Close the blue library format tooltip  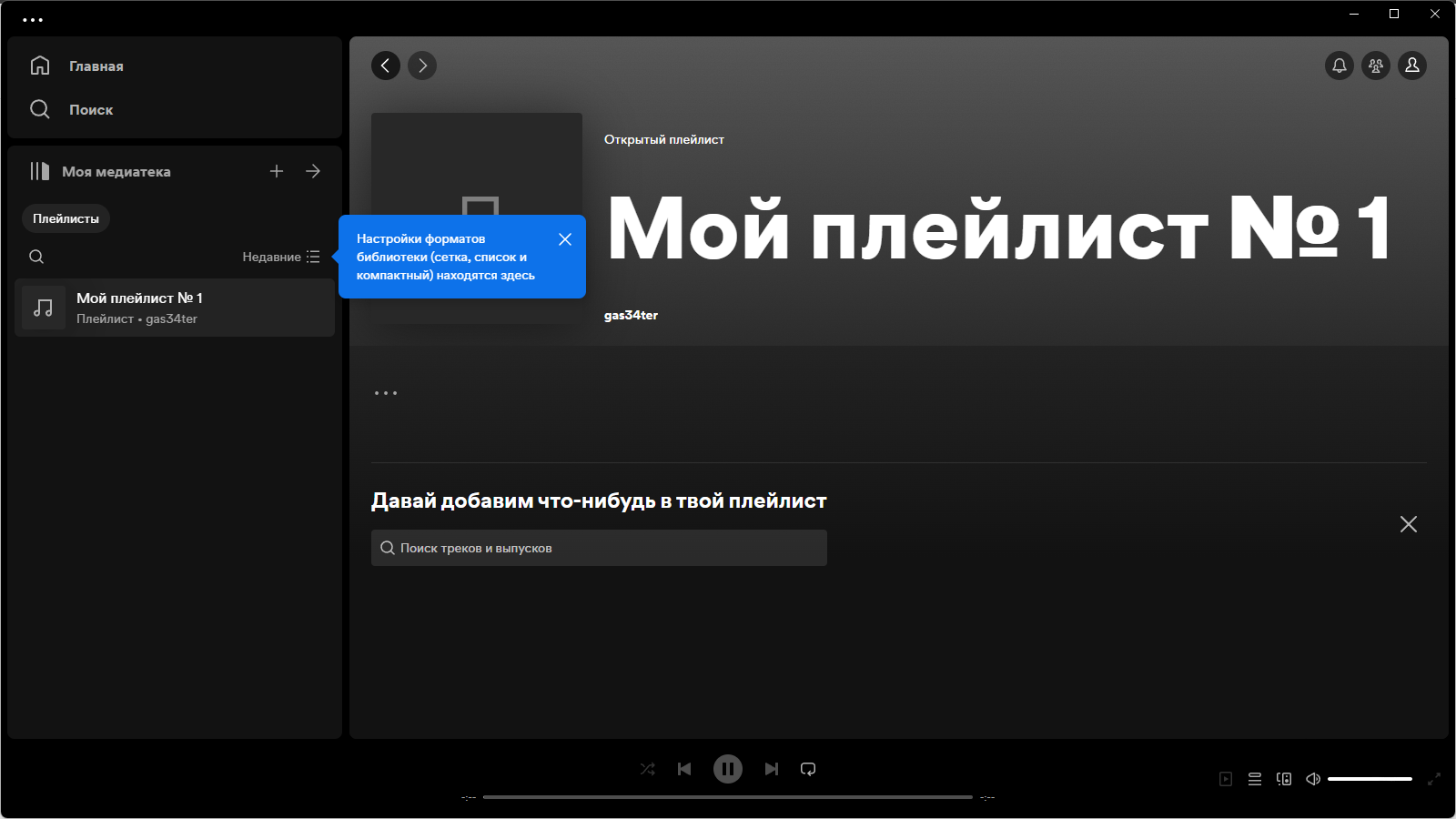(x=565, y=239)
